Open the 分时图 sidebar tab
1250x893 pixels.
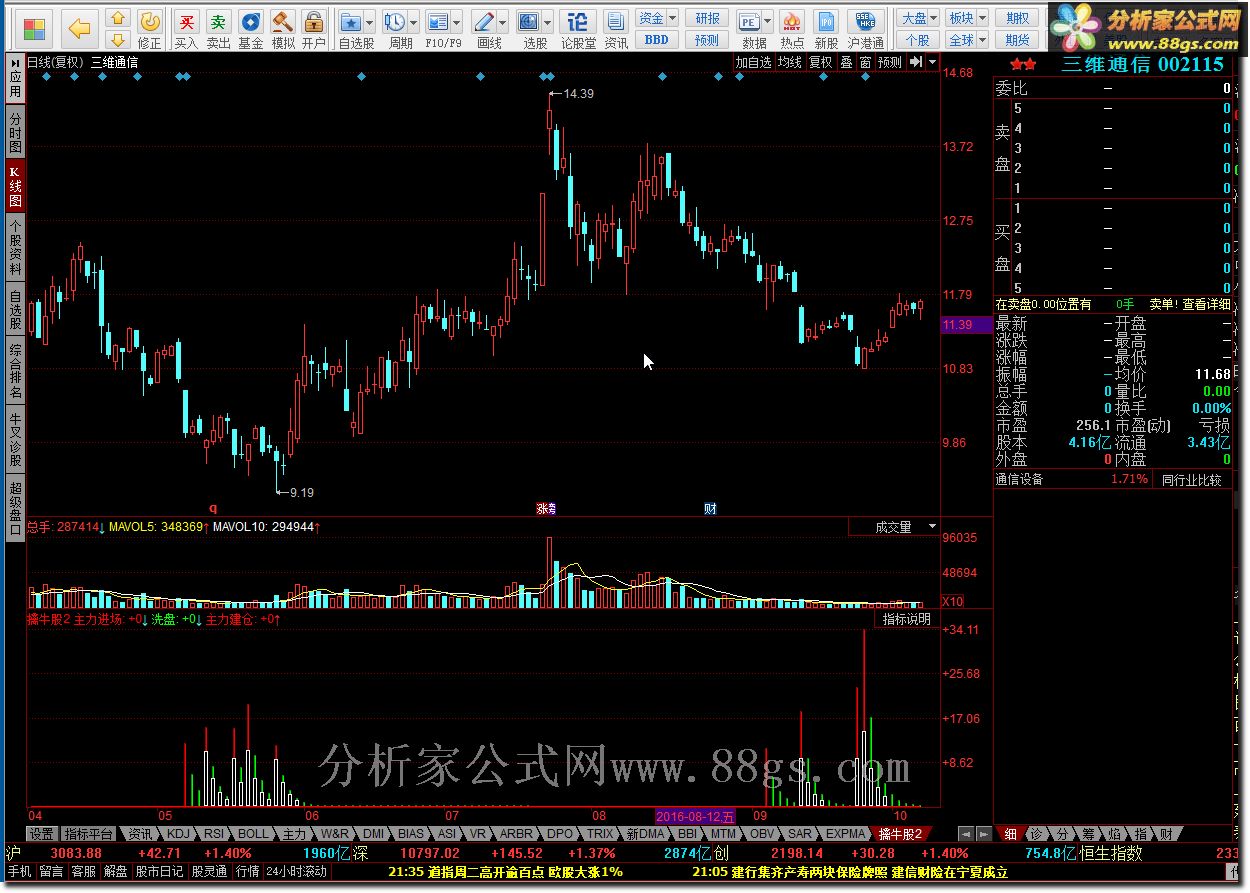(15, 133)
